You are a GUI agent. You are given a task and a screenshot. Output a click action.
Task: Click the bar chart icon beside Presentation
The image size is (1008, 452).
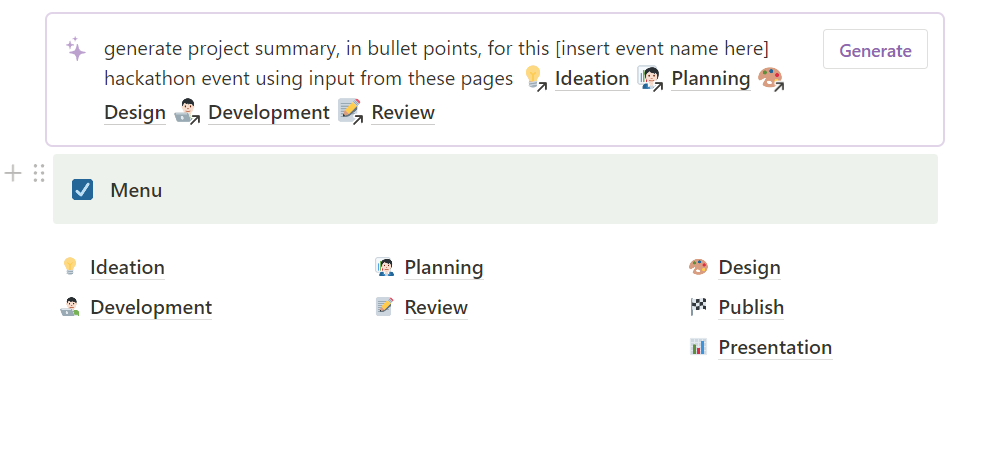(698, 347)
